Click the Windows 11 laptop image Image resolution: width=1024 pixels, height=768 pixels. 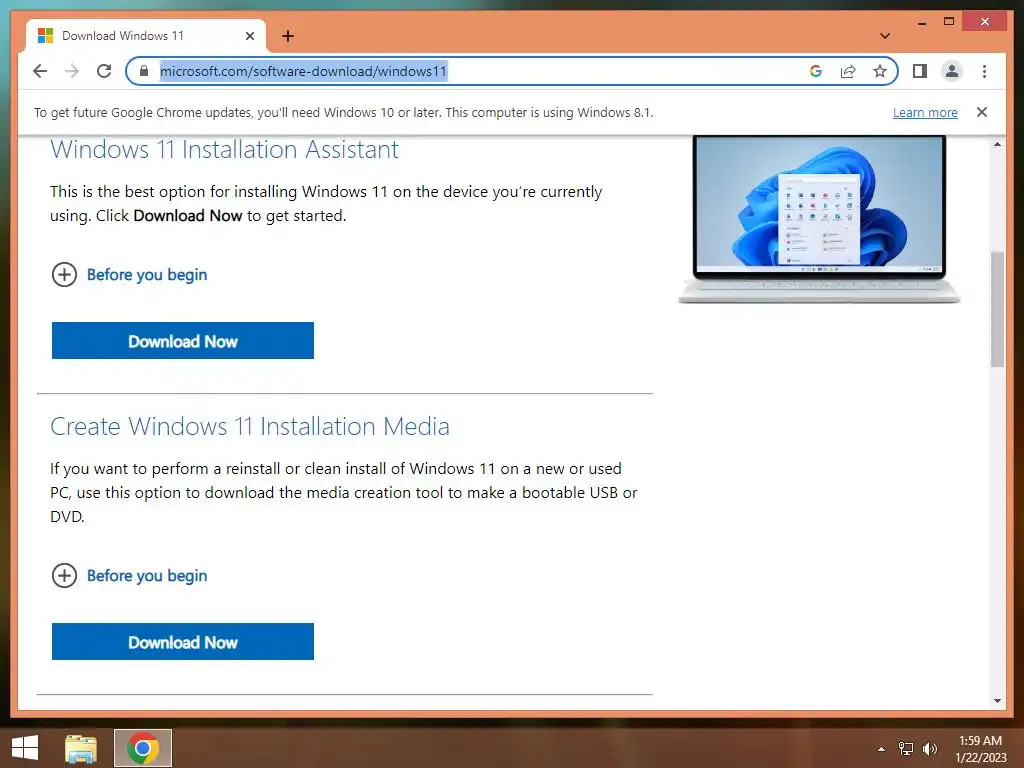tap(819, 219)
